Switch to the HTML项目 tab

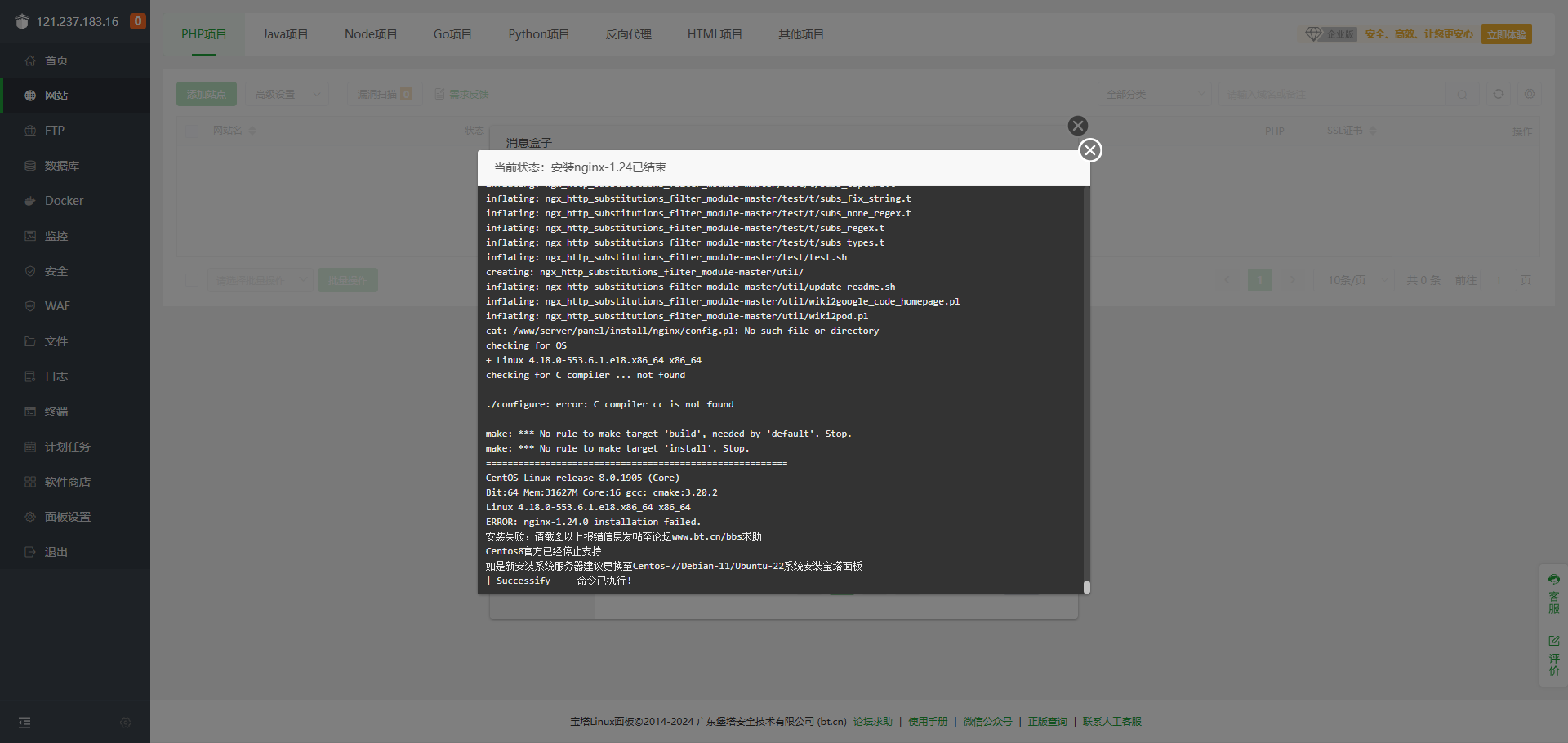click(715, 34)
